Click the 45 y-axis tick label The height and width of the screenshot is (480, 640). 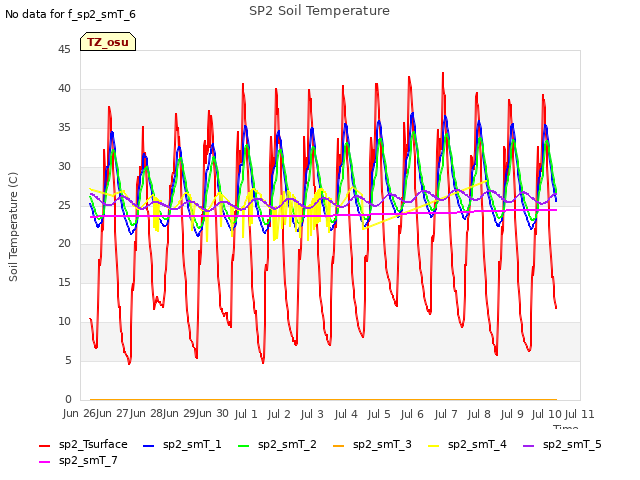coord(64,50)
